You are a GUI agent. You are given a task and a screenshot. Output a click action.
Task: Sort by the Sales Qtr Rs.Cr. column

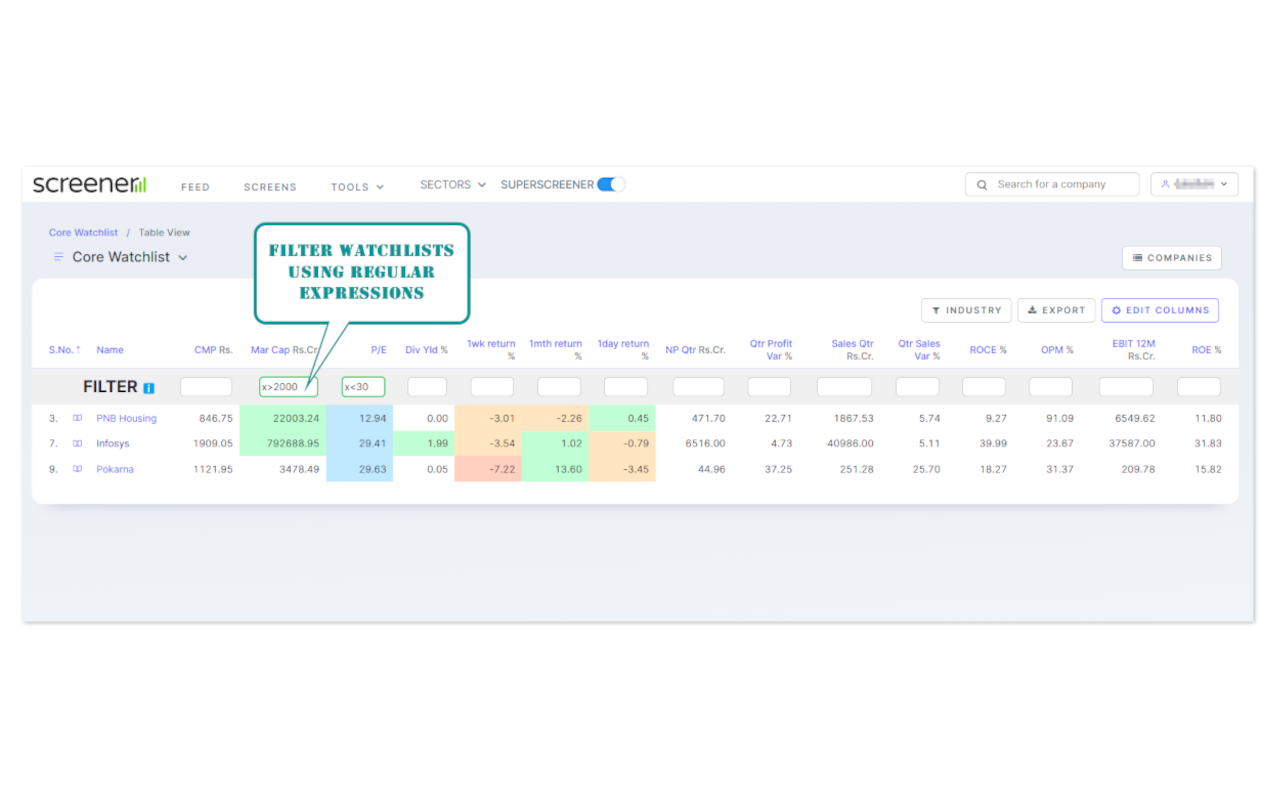click(x=852, y=350)
